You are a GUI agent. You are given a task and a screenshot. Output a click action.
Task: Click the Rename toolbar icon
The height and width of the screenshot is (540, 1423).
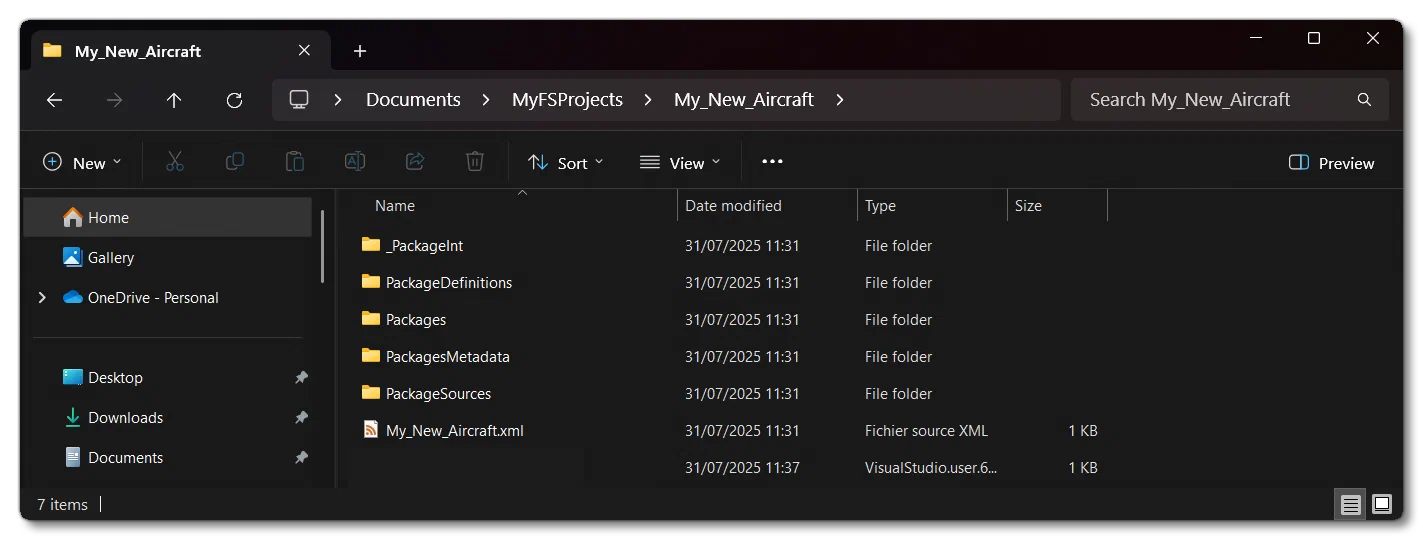coord(355,162)
